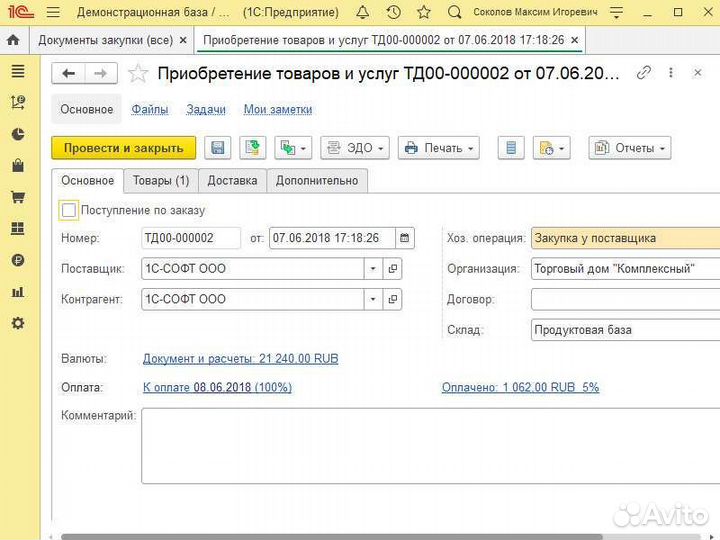Open the "К оплате 08.06.2018 (100%)" link
Viewport: 720px width, 540px height.
pos(217,387)
